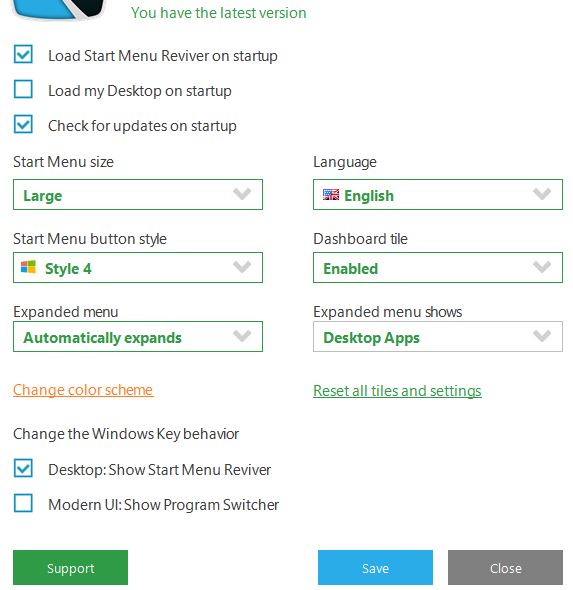
Task: Click the flag icon beside English
Action: 331,195
